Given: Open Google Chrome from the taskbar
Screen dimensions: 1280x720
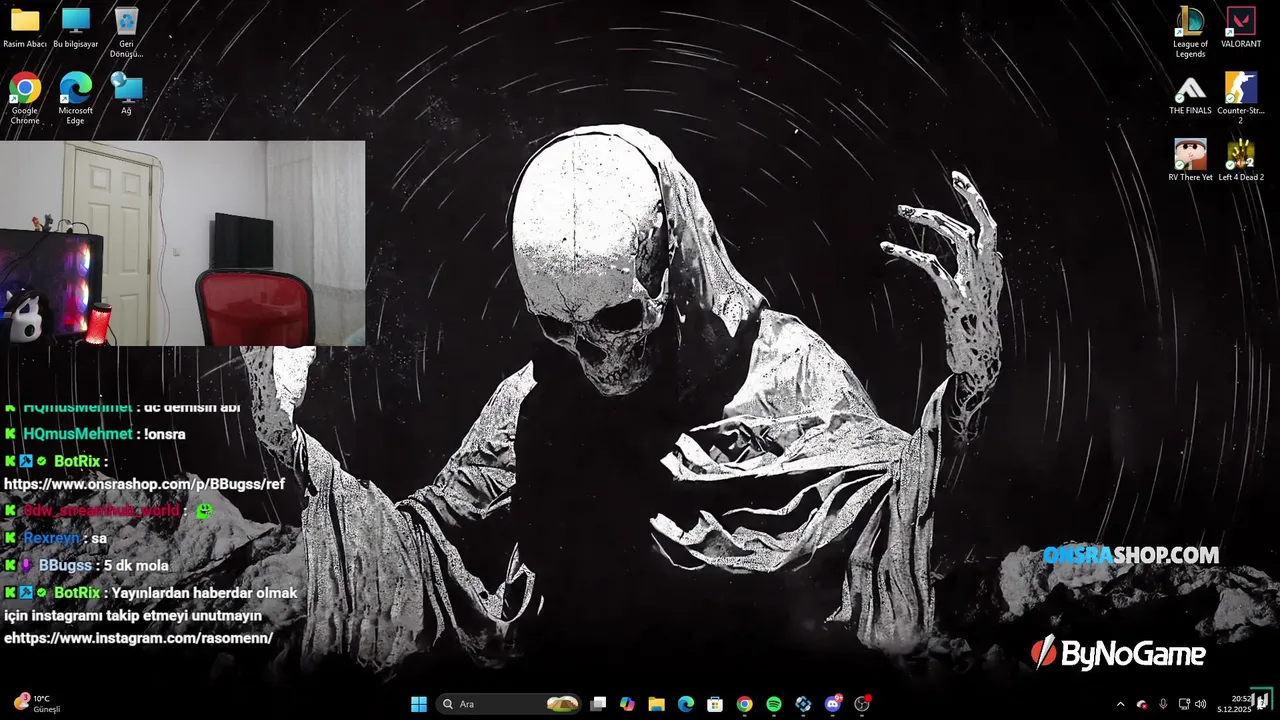Looking at the screenshot, I should click(744, 704).
